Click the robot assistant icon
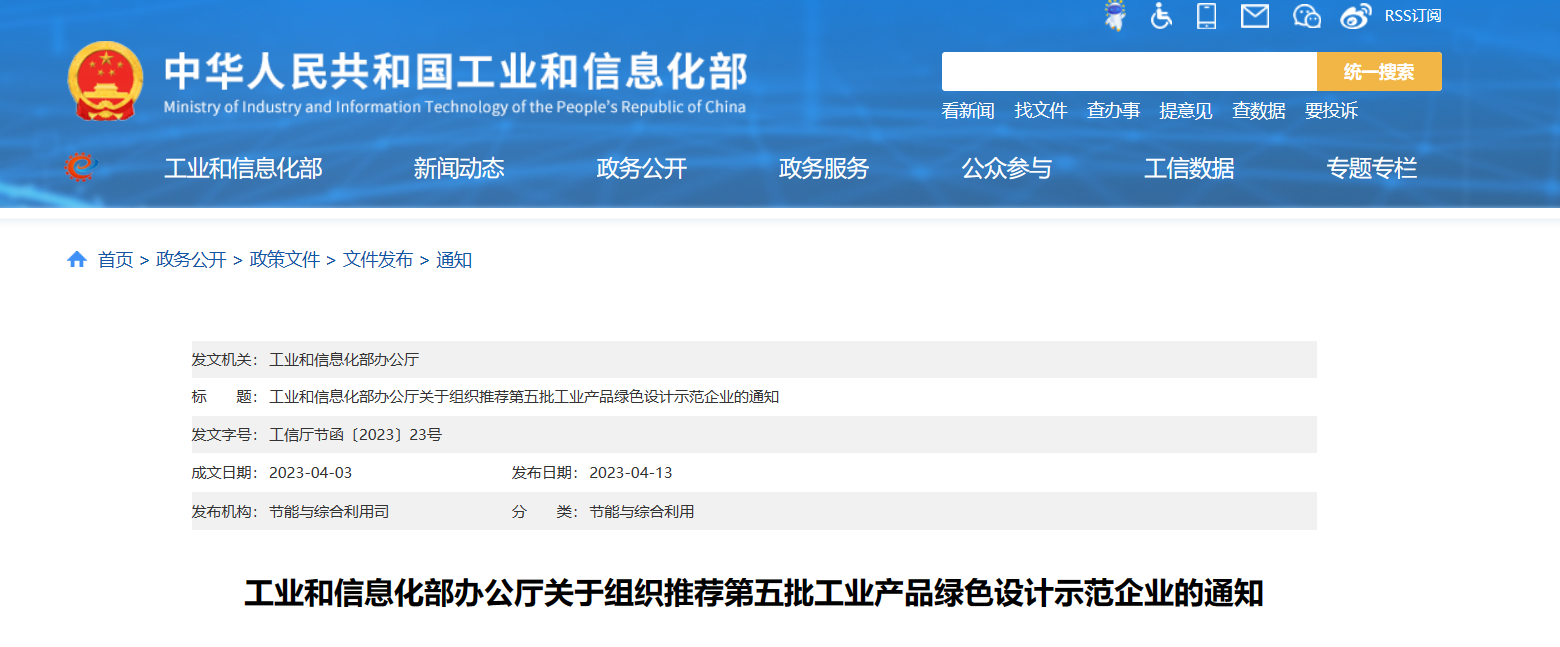Screen dimensions: 1560x647 pos(1114,15)
